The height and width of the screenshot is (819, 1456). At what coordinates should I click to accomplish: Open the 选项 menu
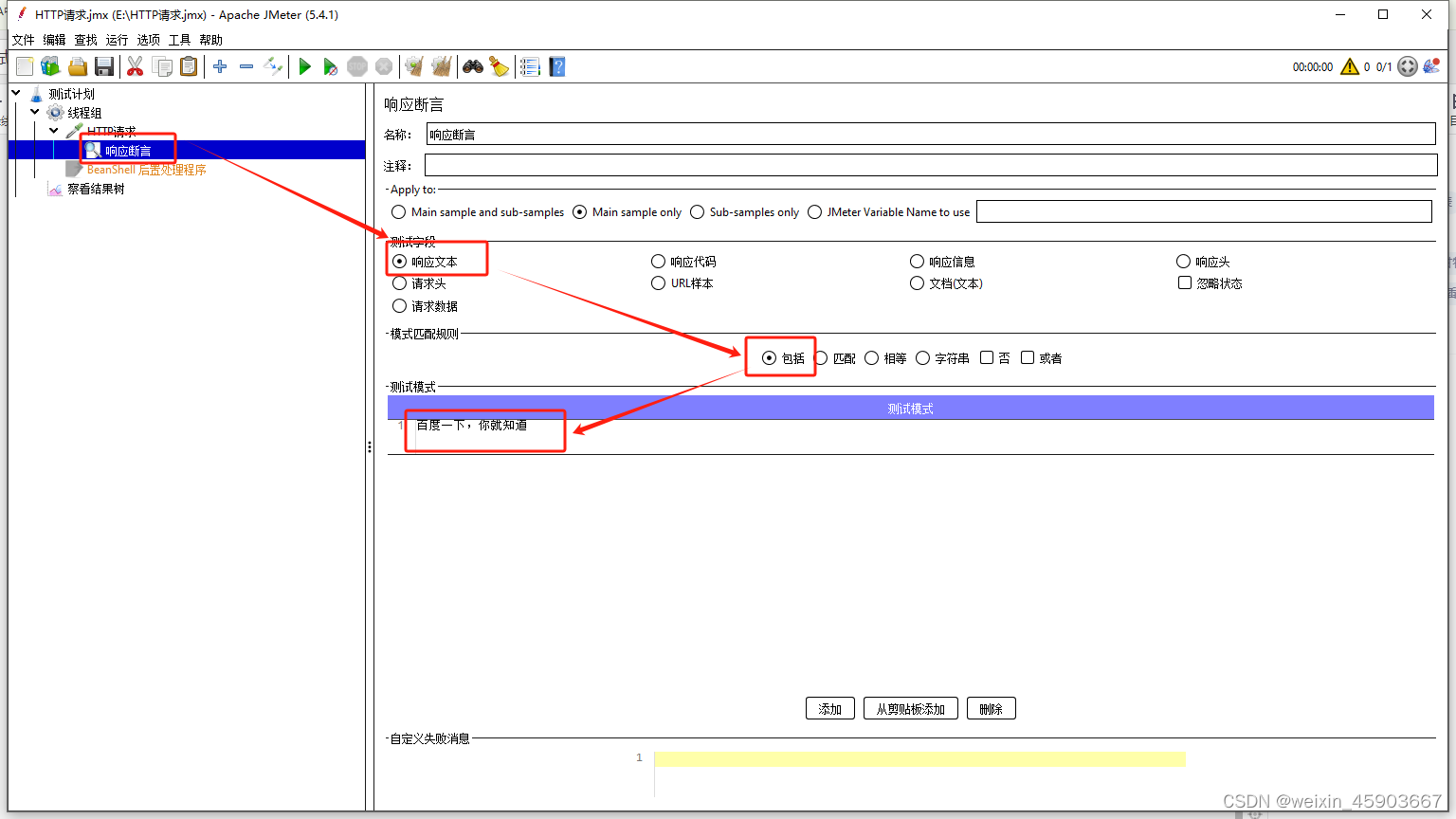pos(148,40)
